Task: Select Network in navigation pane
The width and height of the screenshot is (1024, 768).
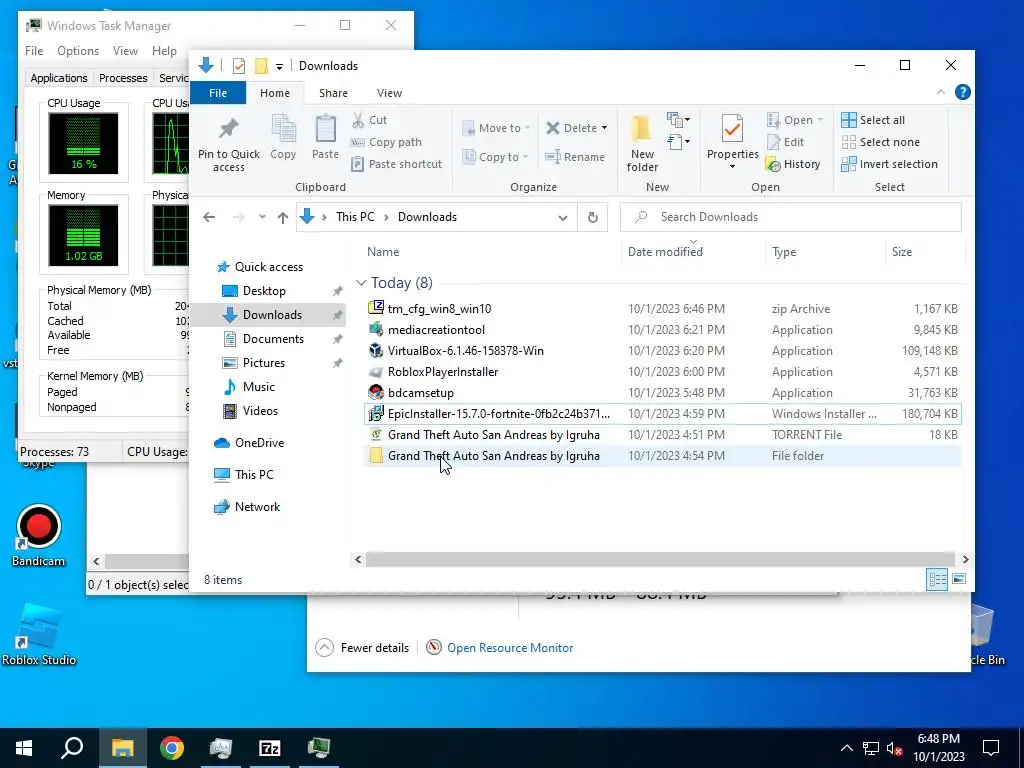Action: [257, 507]
